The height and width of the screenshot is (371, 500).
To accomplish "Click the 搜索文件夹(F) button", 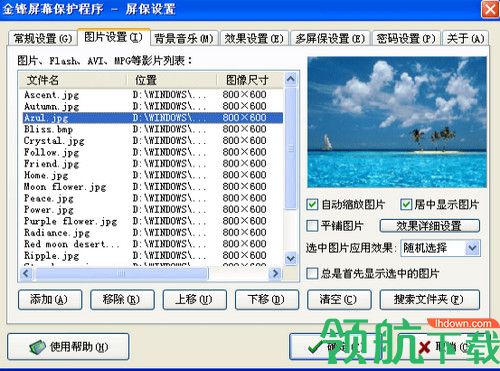I will point(429,299).
